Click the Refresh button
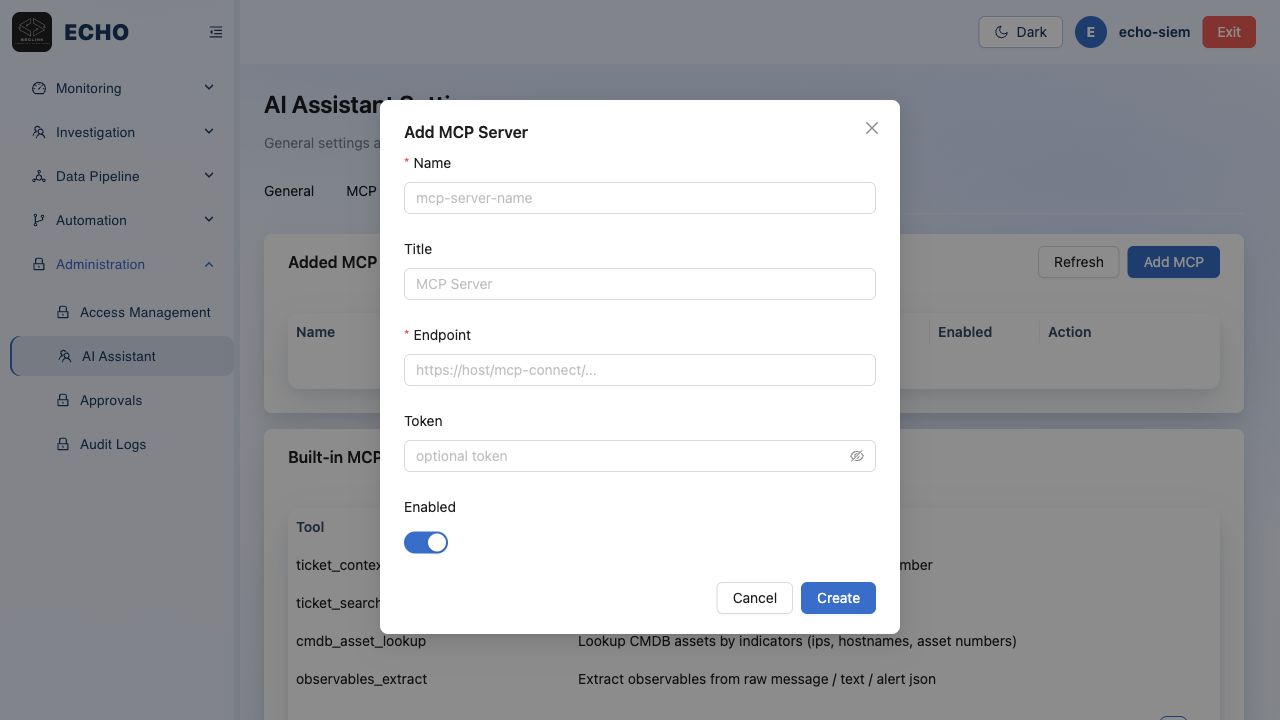This screenshot has height=720, width=1280. (x=1079, y=262)
